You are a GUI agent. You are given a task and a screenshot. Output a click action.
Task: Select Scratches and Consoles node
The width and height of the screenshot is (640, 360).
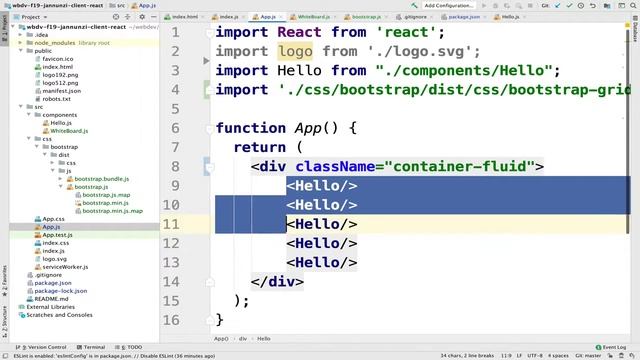(x=59, y=315)
